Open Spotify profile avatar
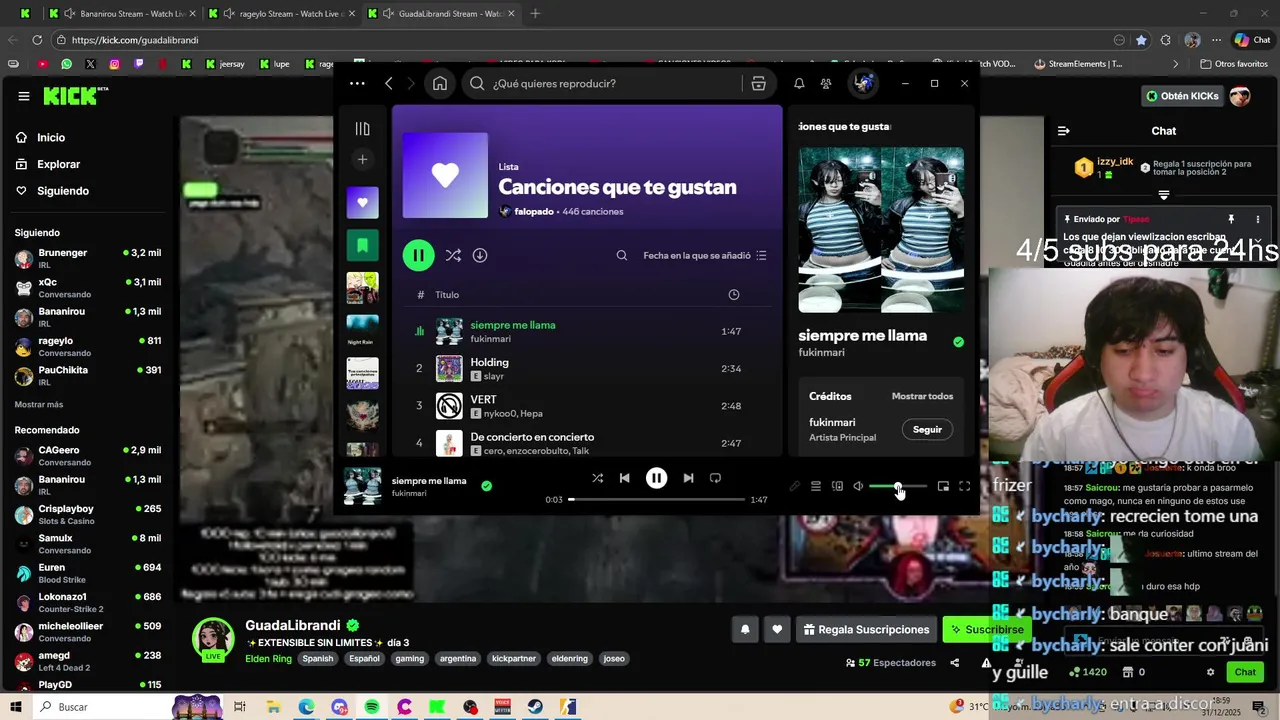 click(864, 83)
